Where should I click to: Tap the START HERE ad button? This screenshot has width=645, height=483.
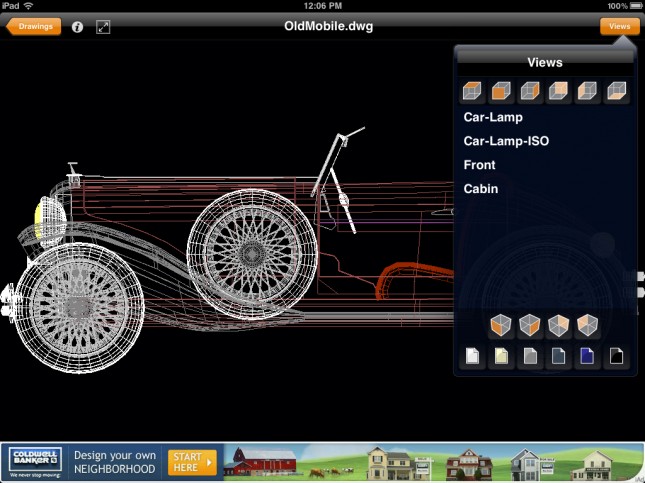191,461
